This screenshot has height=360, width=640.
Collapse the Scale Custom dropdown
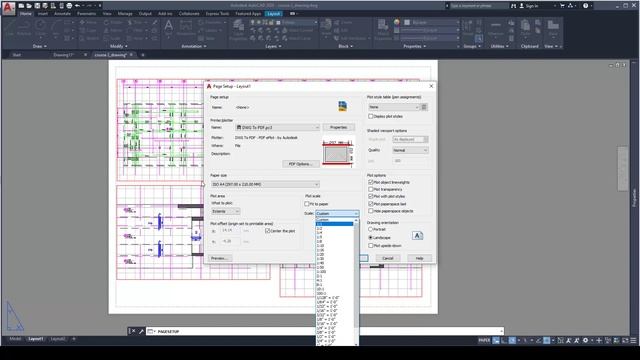[x=337, y=213]
